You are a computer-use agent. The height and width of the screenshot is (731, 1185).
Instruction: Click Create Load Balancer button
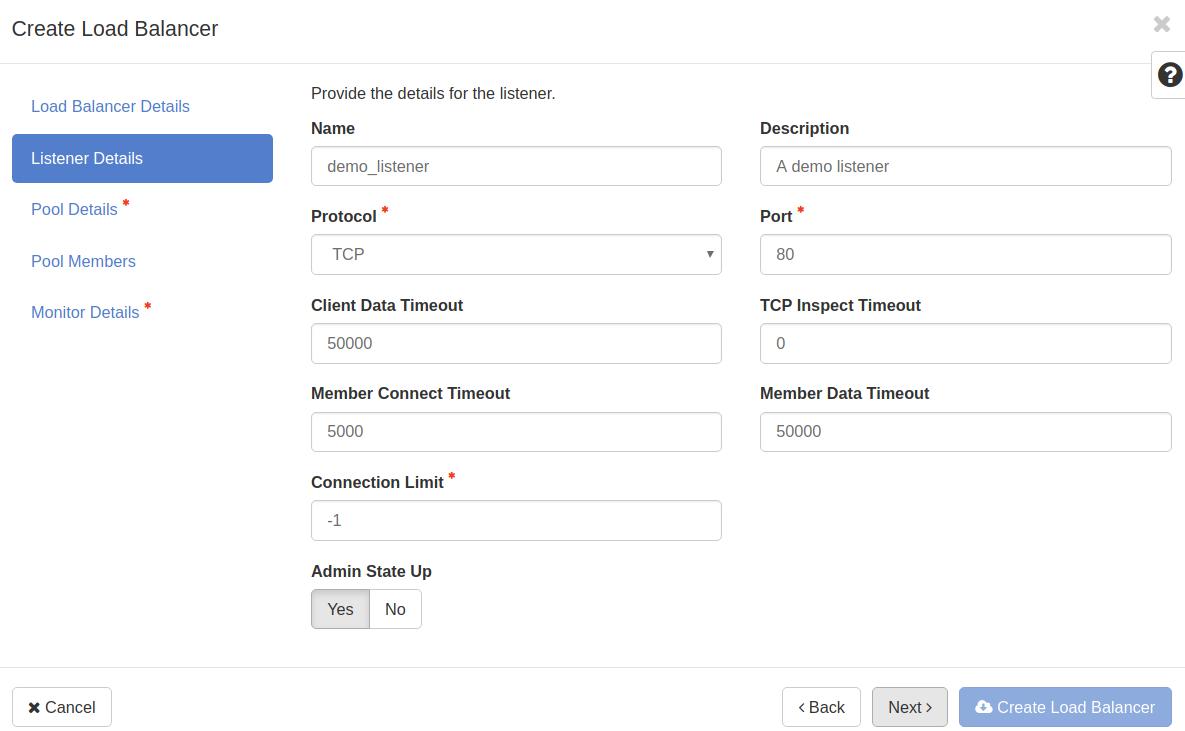1064,707
